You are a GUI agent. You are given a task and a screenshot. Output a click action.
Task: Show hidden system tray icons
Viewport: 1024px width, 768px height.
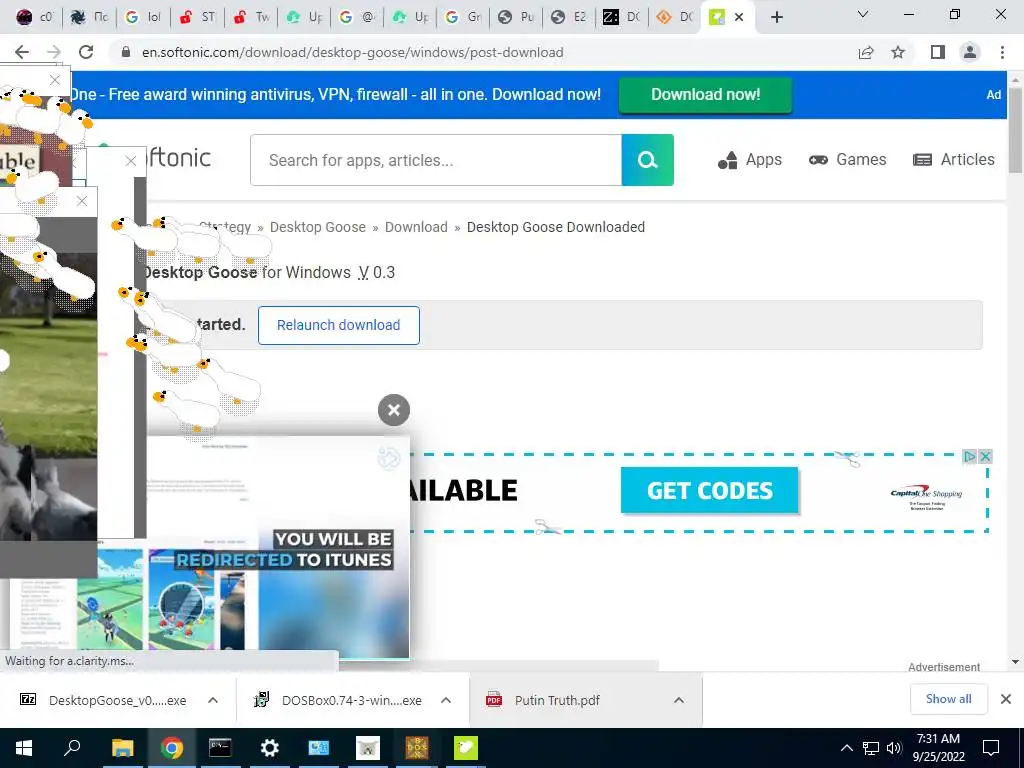pyautogui.click(x=846, y=748)
